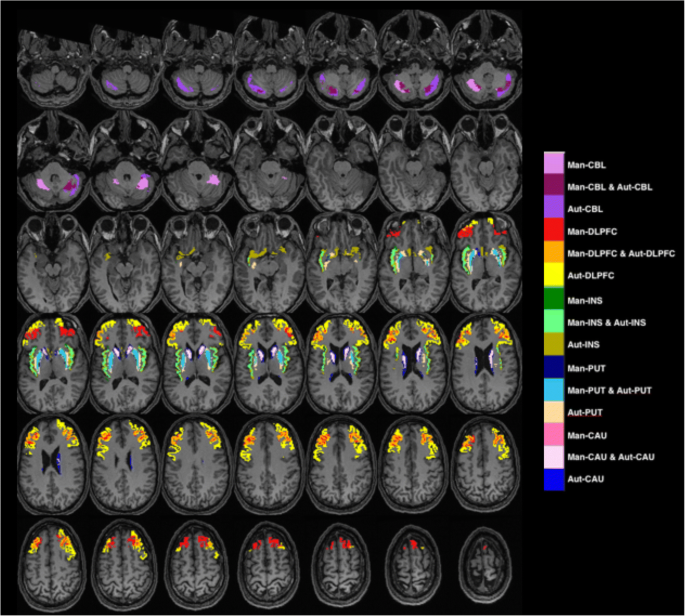The height and width of the screenshot is (616, 685).
Task: Click the Aut-CBL purple legend swatch
Action: pyautogui.click(x=554, y=207)
